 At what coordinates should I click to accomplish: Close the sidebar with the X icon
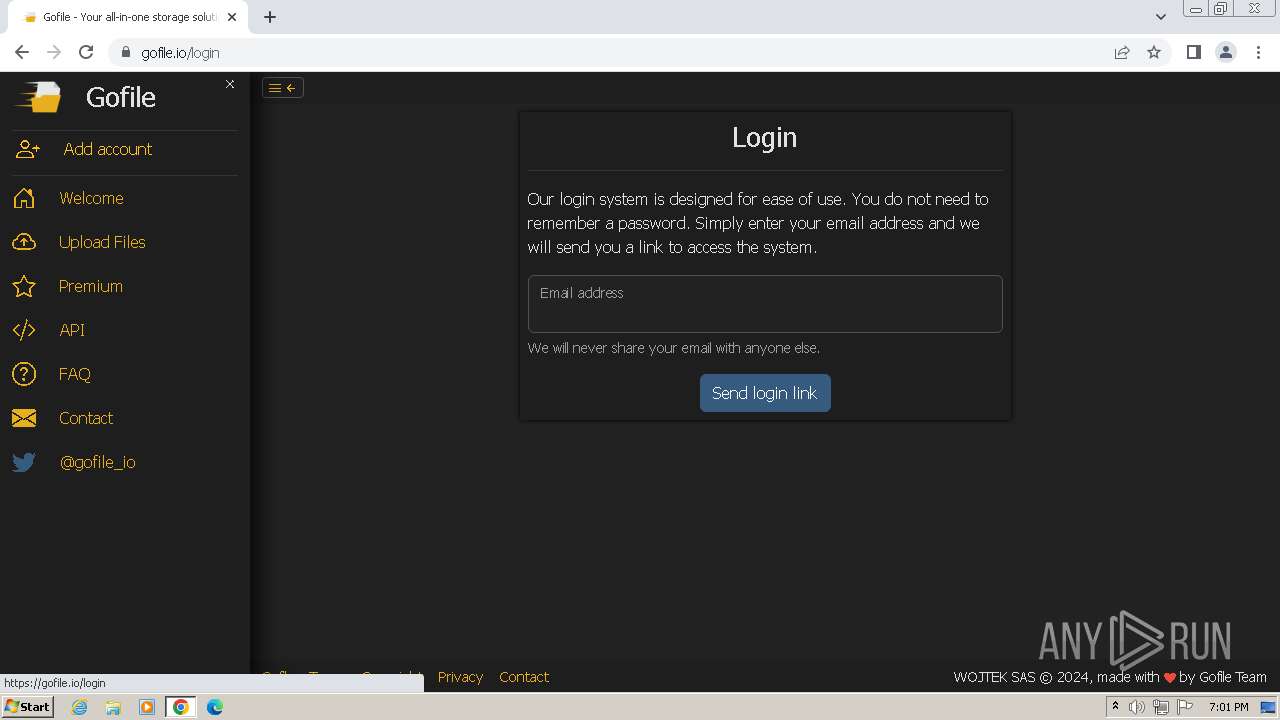pos(230,84)
